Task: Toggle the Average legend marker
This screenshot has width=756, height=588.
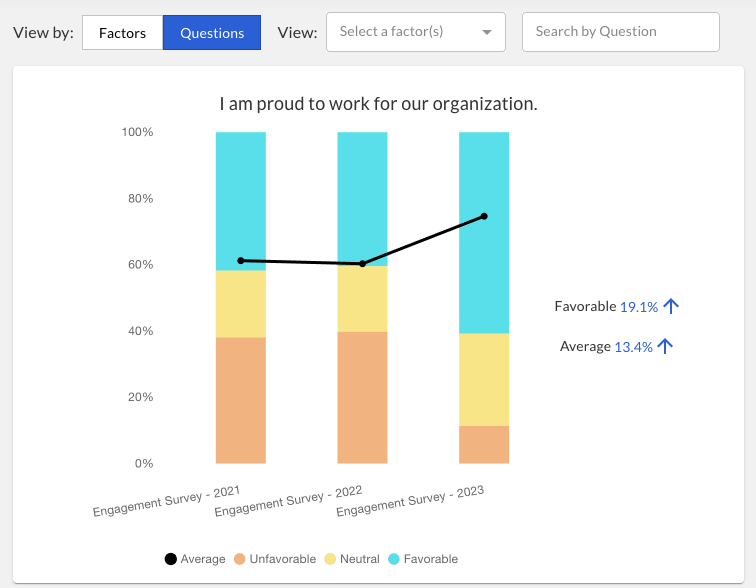Action: pyautogui.click(x=171, y=559)
